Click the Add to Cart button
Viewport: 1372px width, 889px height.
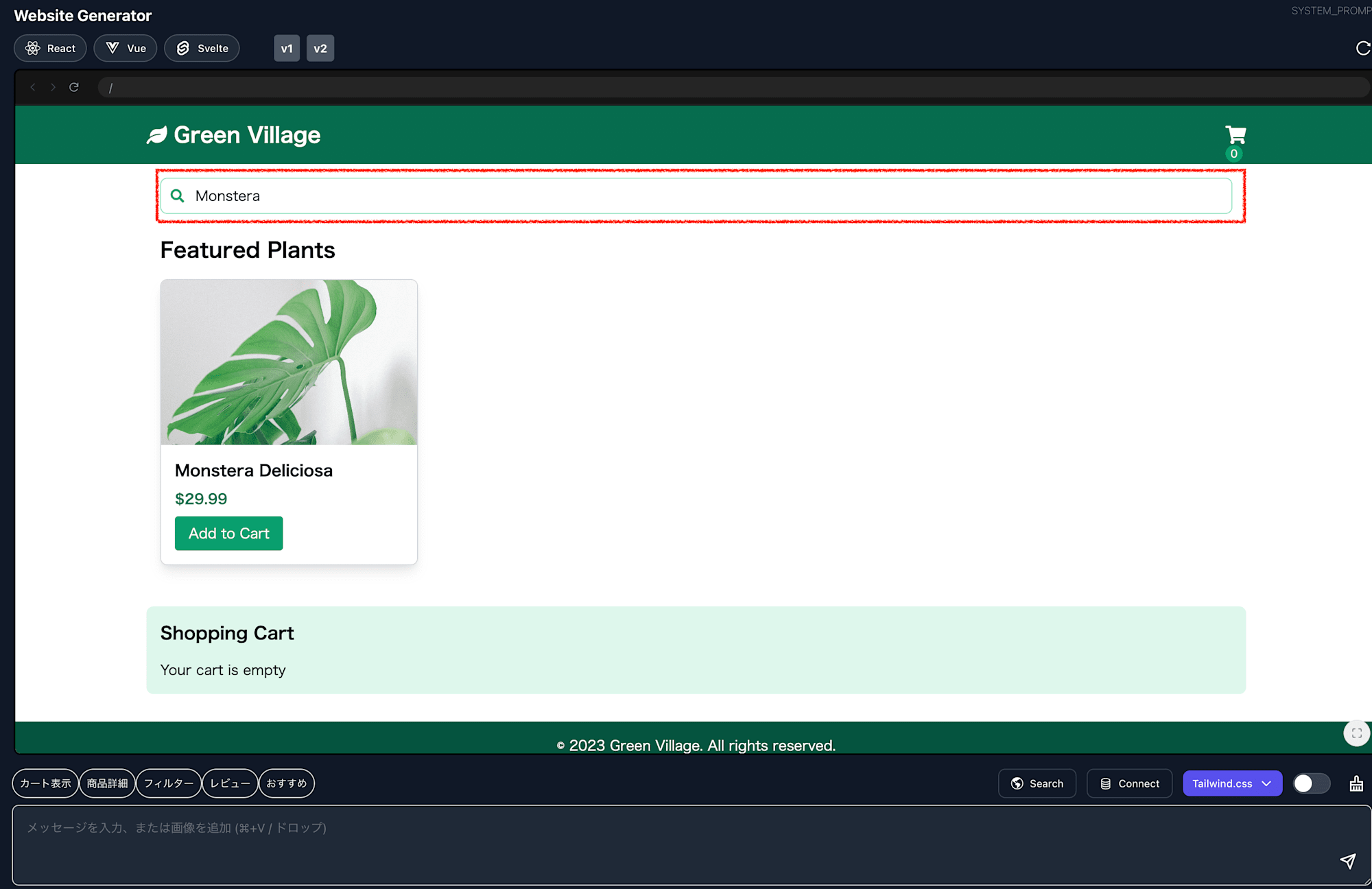(228, 533)
